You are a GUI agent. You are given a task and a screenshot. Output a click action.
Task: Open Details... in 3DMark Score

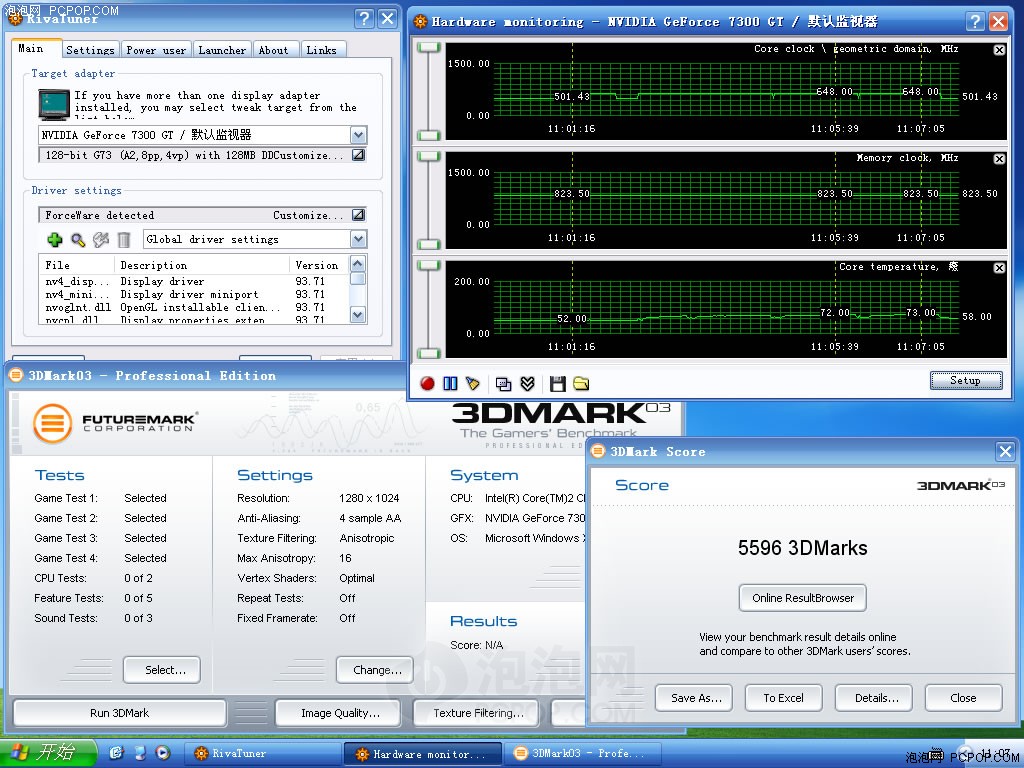(874, 698)
